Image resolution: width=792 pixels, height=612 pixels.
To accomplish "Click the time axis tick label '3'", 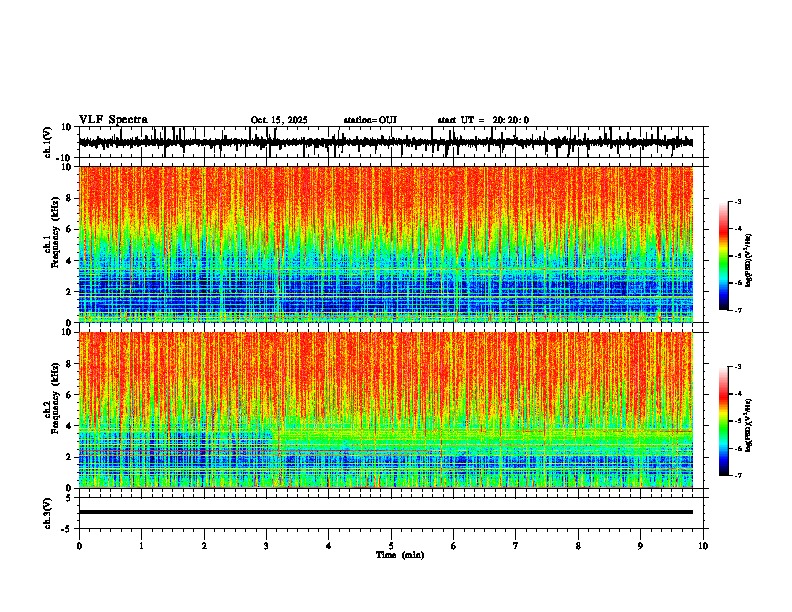I will 266,546.
